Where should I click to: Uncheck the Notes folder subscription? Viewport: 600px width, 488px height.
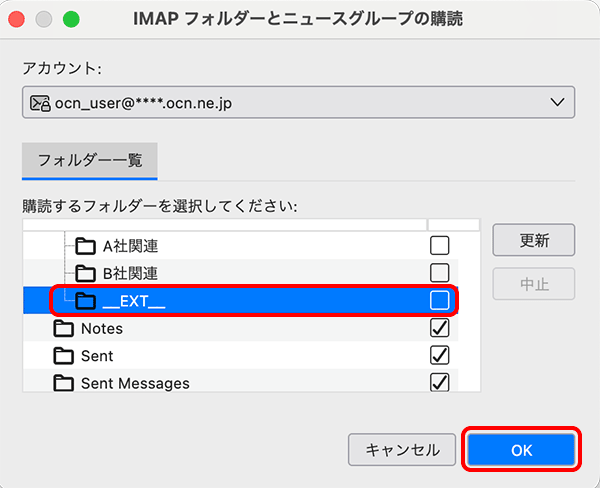pyautogui.click(x=439, y=328)
